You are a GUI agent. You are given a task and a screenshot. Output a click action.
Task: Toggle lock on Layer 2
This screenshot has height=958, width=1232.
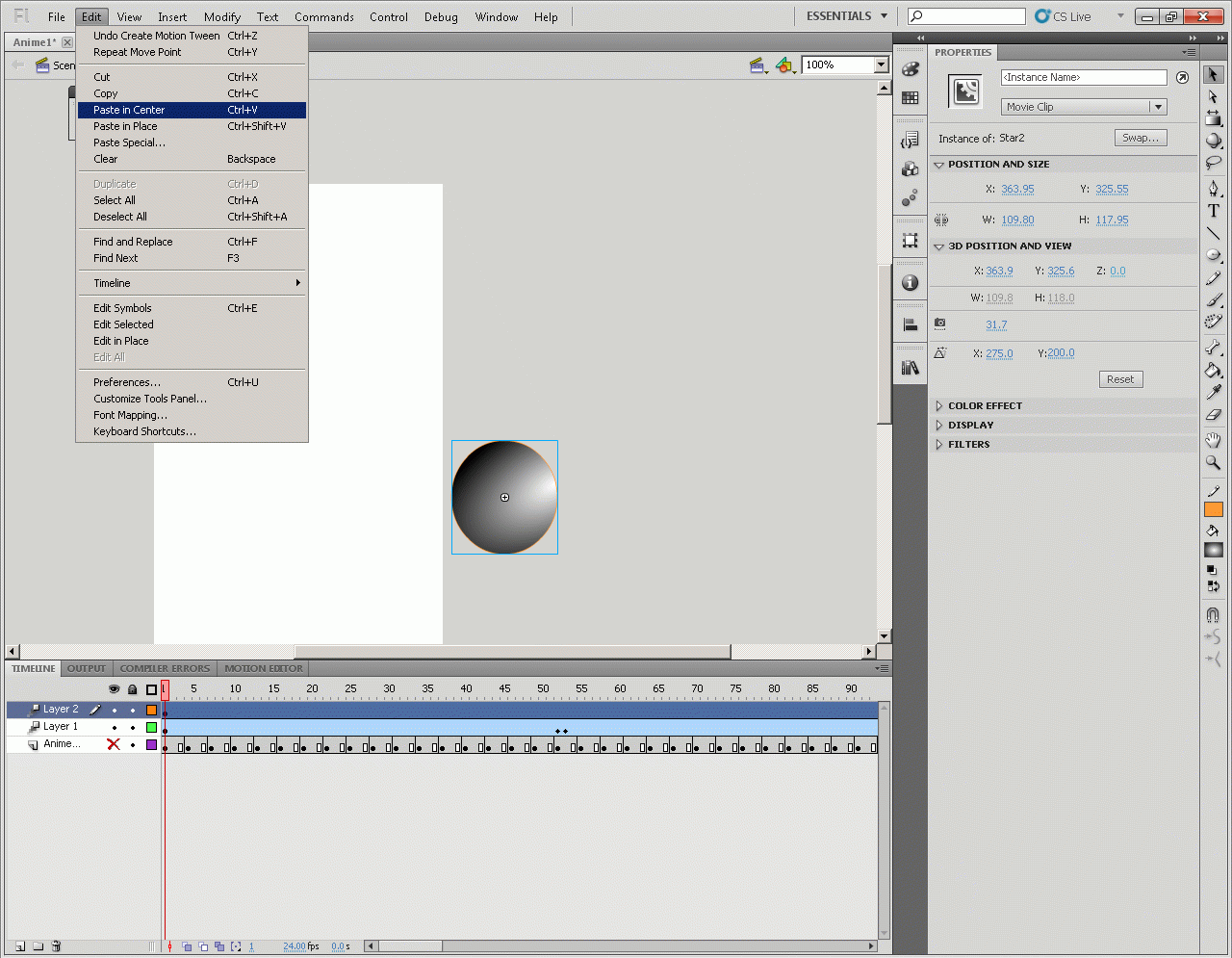coord(133,710)
